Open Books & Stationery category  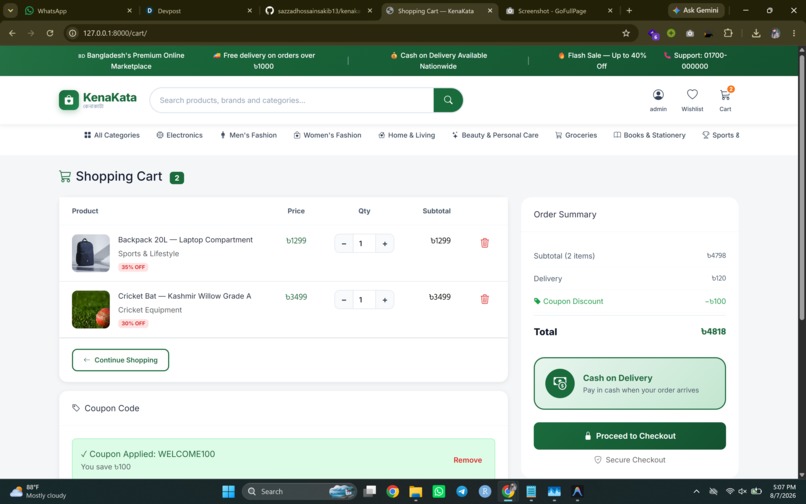point(649,135)
